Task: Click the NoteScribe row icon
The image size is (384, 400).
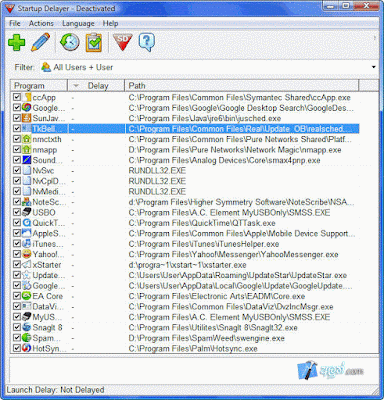Action: pos(27,202)
